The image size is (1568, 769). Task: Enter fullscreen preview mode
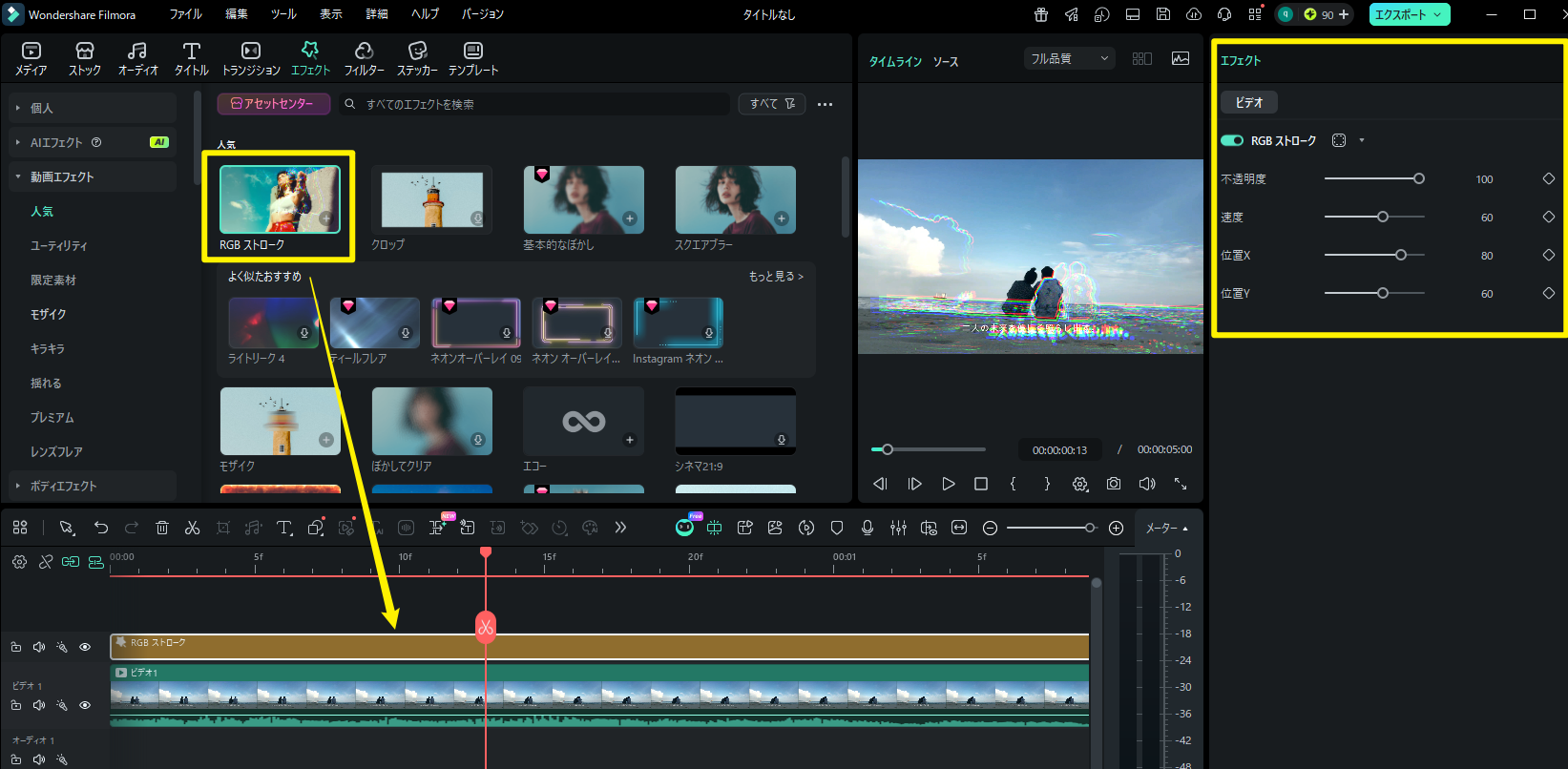pos(1181,484)
